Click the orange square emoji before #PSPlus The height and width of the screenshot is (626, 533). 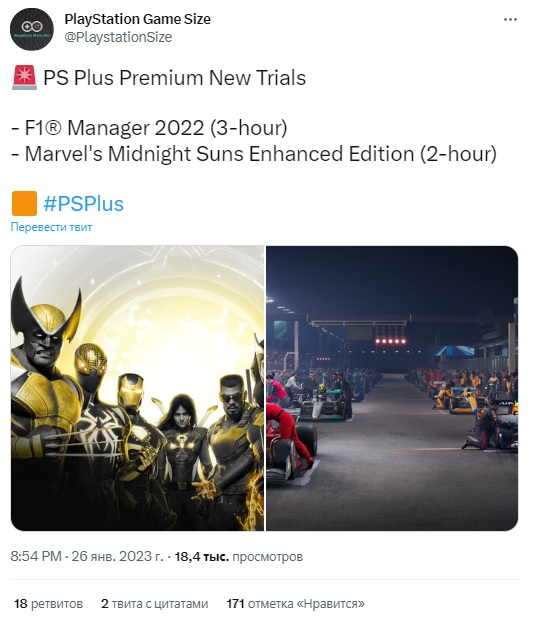(x=24, y=203)
